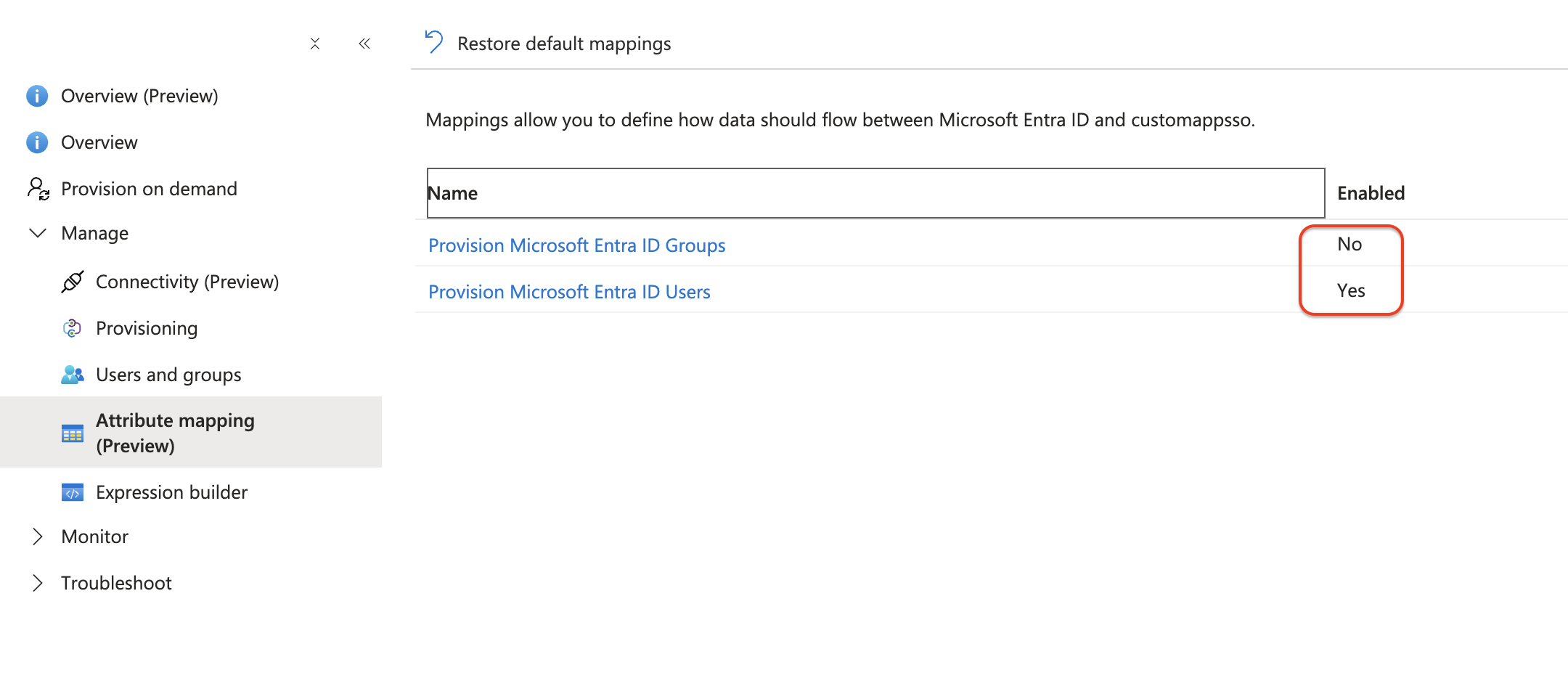The width and height of the screenshot is (1568, 681).
Task: Click the Manage section label
Action: [95, 233]
